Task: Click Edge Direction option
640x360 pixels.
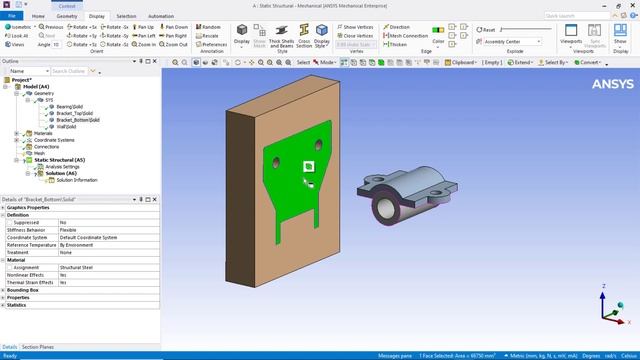Action: (396, 27)
